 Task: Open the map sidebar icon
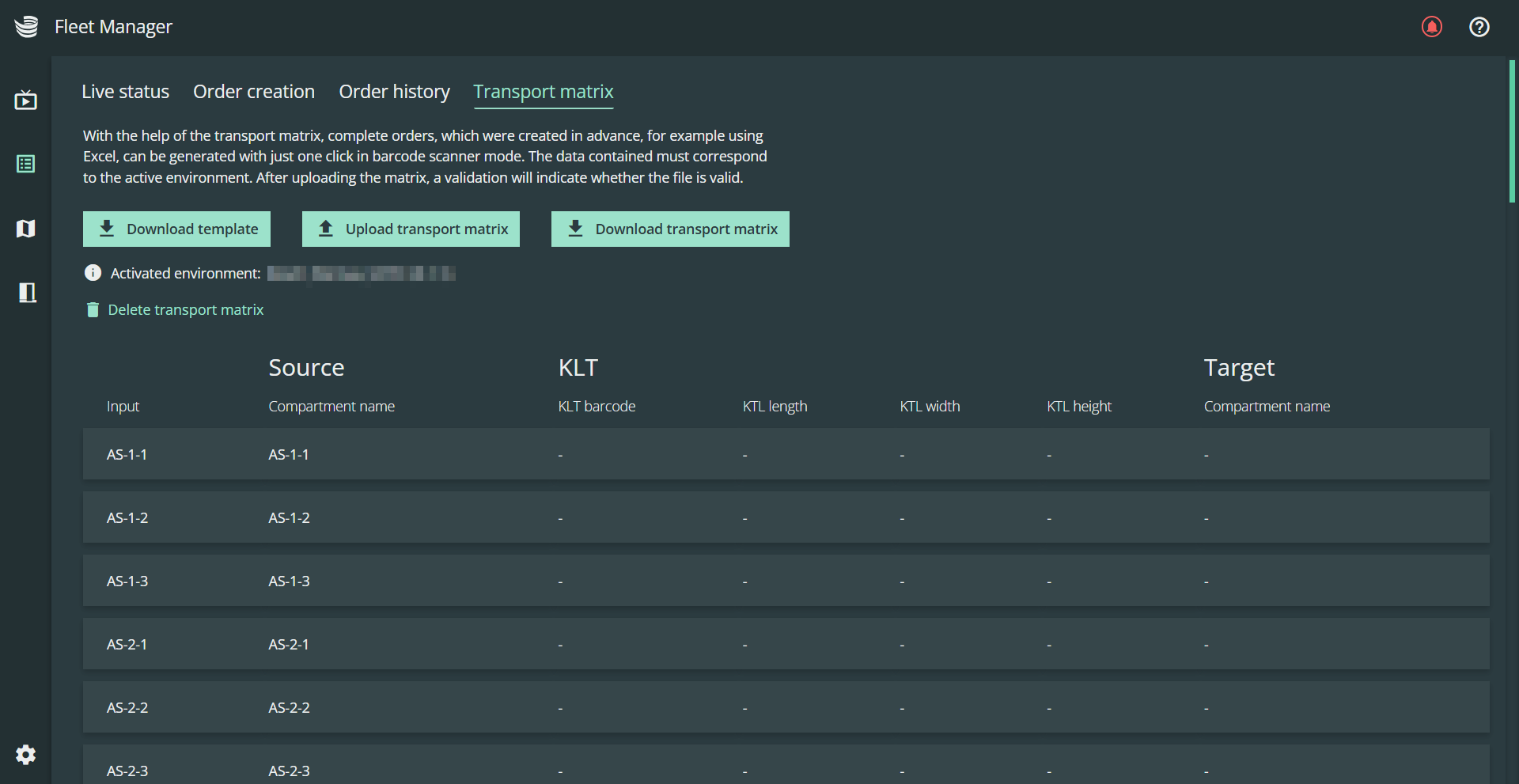tap(25, 229)
